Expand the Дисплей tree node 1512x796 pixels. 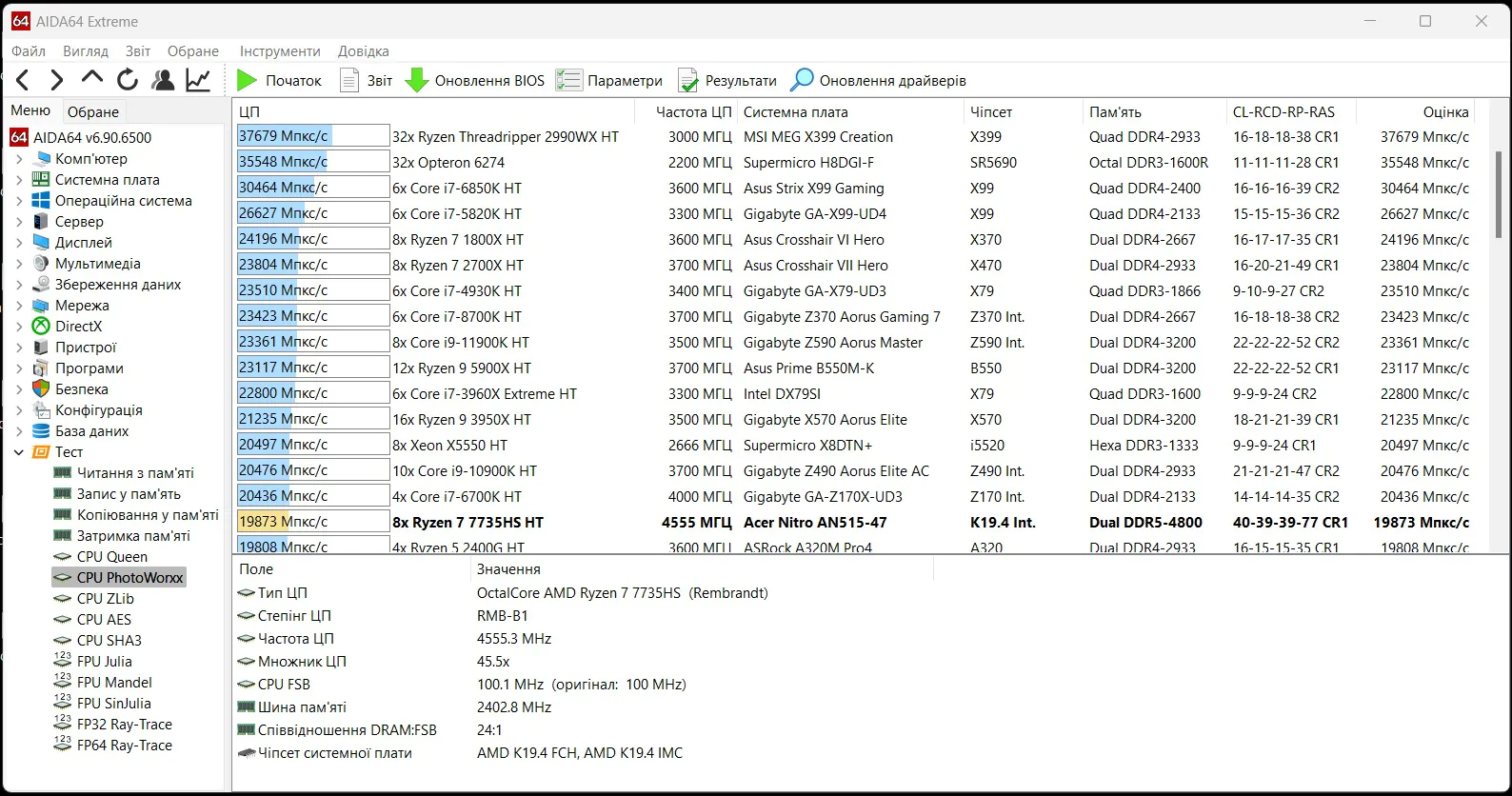[x=19, y=243]
